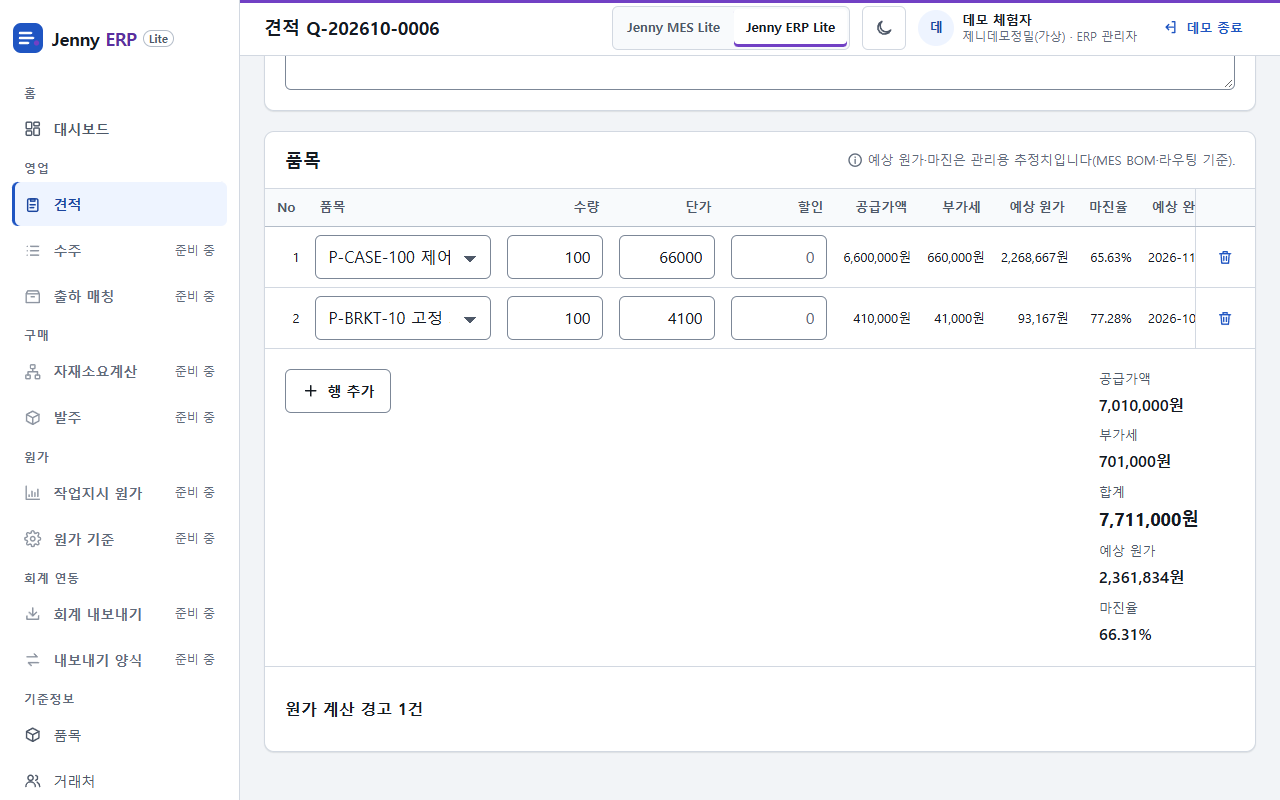Click the 작업지시 원가 chart icon

[33, 493]
